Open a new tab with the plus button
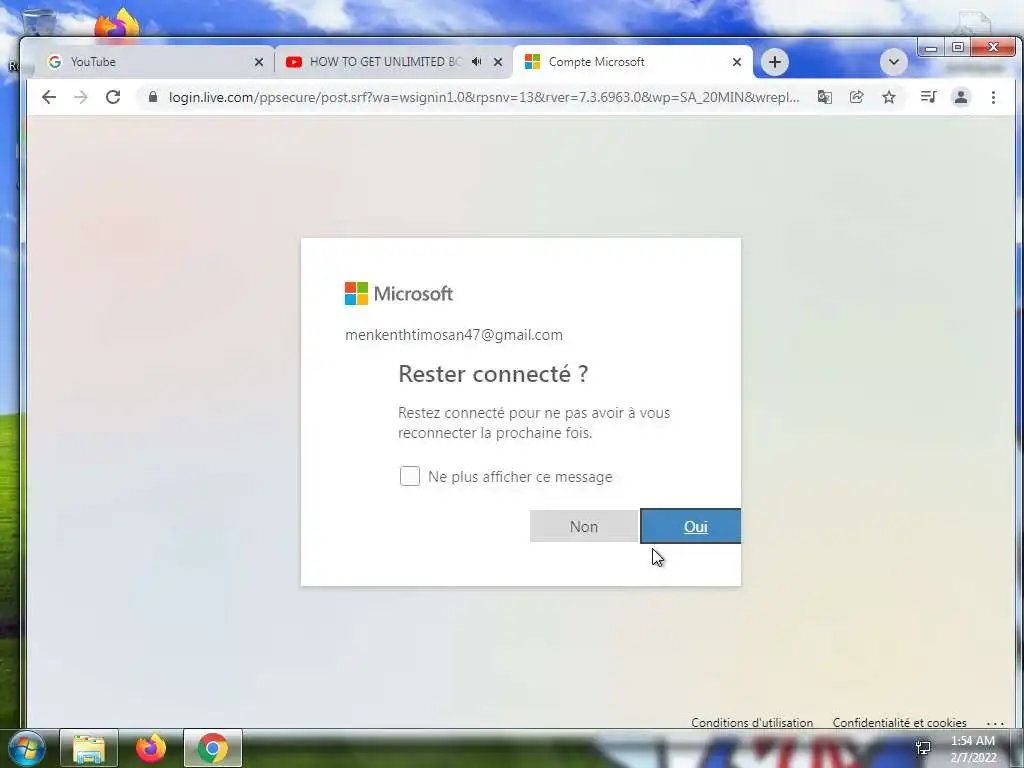 (775, 62)
